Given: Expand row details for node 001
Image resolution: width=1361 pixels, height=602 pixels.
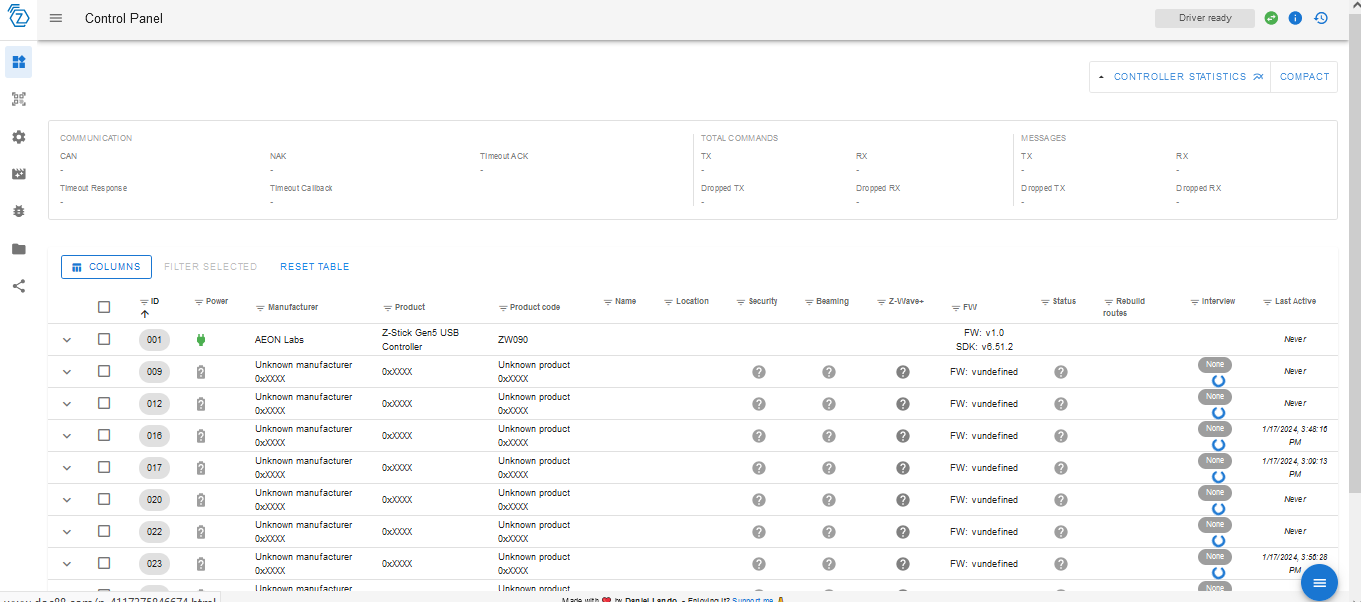Looking at the screenshot, I should click(67, 340).
